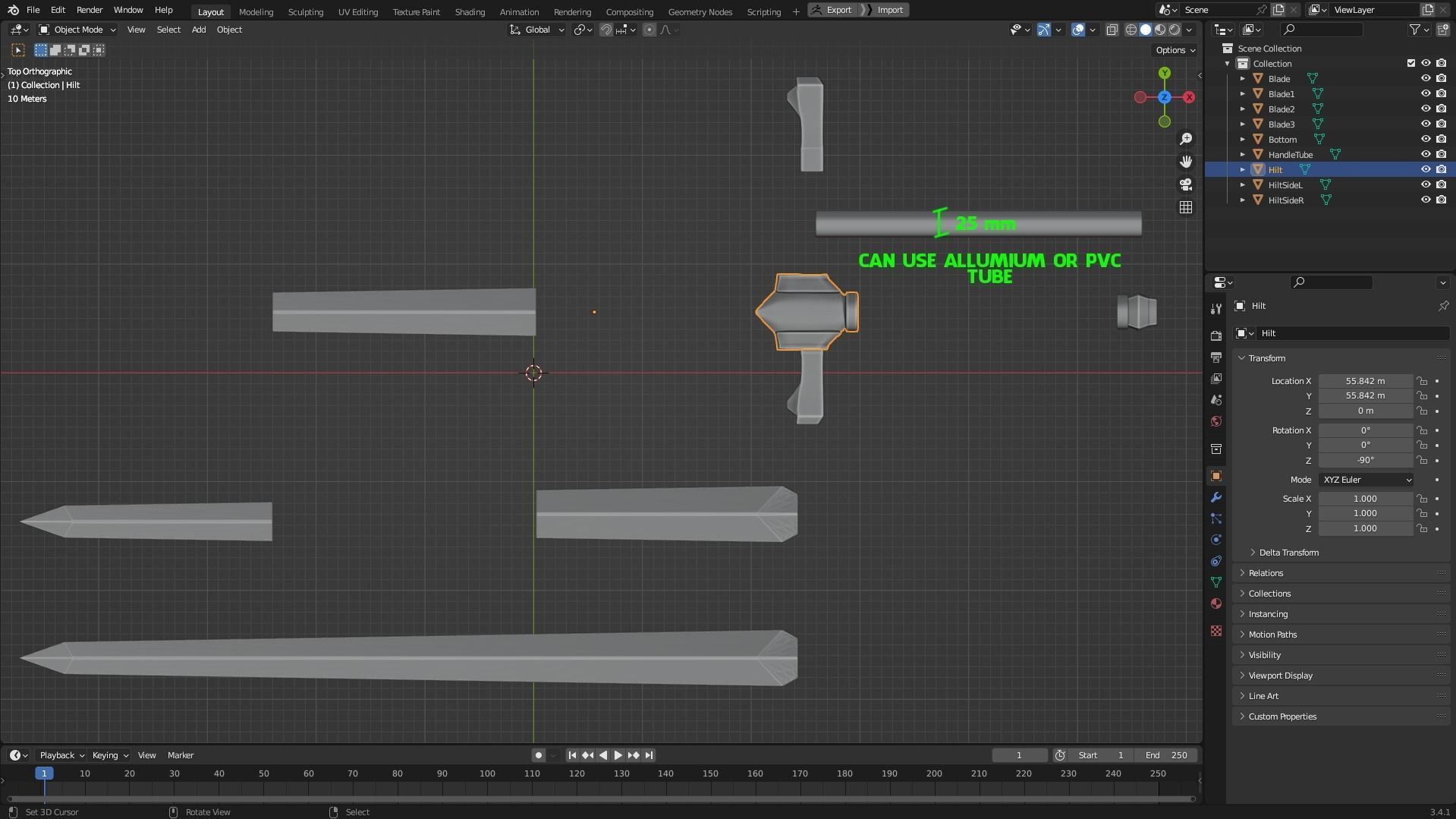Click the Blender logo icon
This screenshot has height=819, width=1456.
tap(13, 10)
